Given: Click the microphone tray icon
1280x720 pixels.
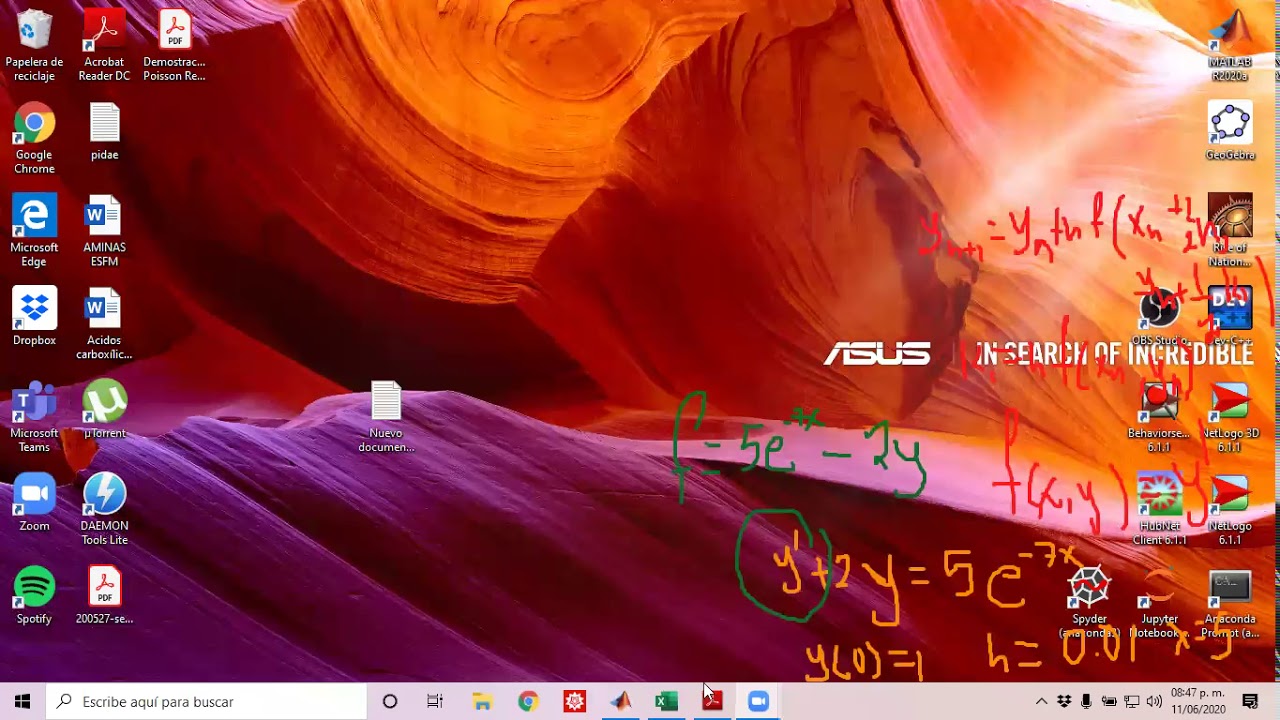Looking at the screenshot, I should [1086, 701].
